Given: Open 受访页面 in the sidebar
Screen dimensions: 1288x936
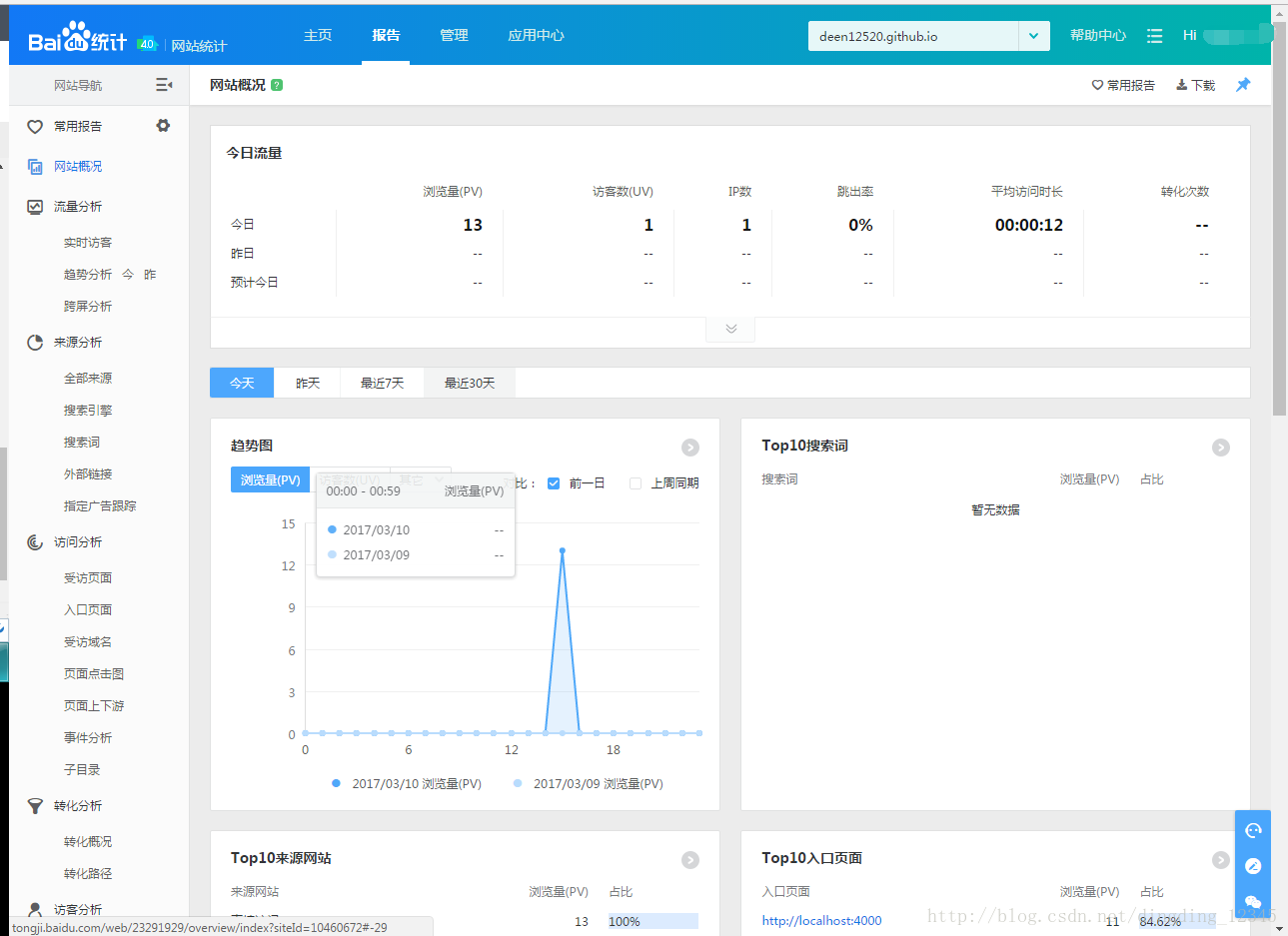Looking at the screenshot, I should coord(88,578).
